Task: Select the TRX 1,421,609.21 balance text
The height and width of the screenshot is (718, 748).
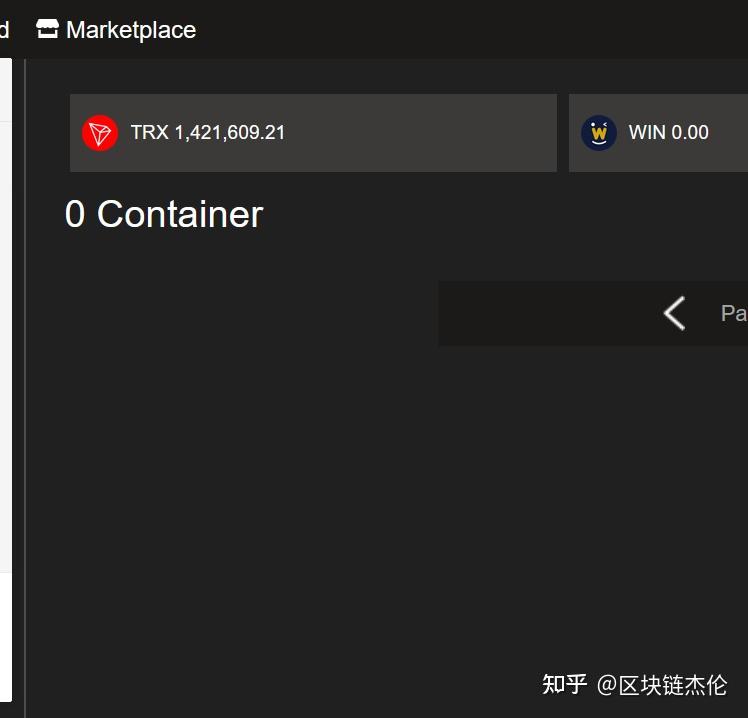Action: coord(208,133)
